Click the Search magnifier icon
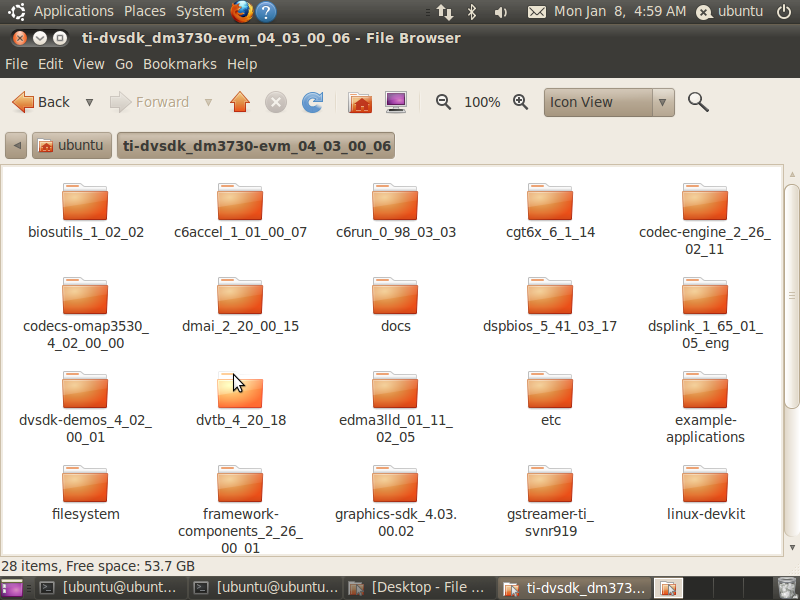800x600 pixels. 698,102
